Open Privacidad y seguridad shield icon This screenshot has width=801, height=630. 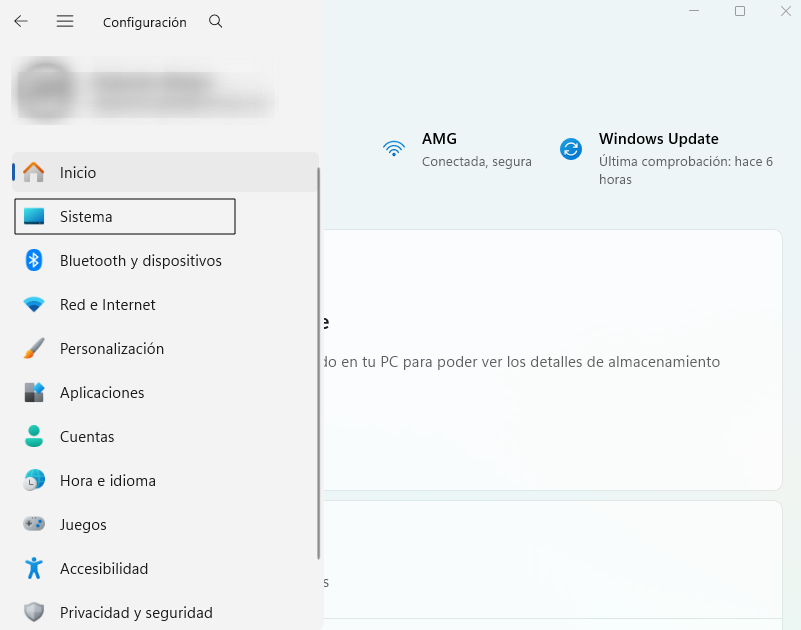pyautogui.click(x=31, y=612)
